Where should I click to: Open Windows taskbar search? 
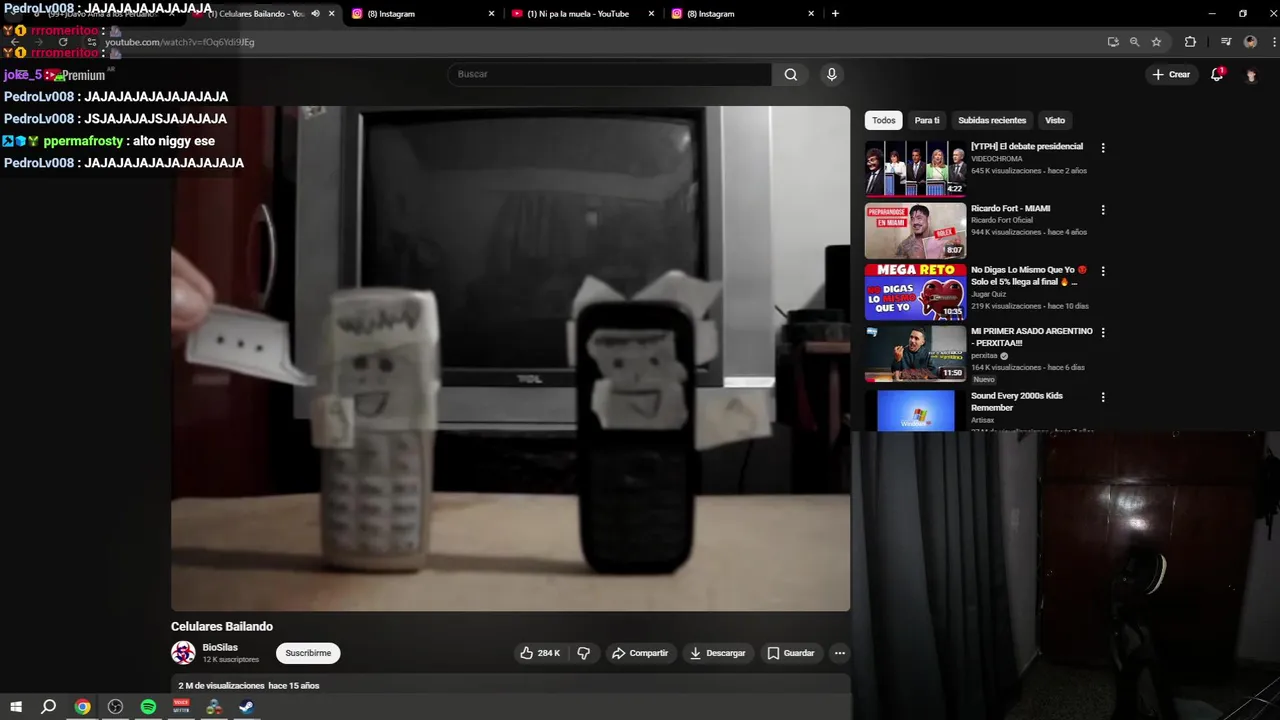tap(48, 707)
